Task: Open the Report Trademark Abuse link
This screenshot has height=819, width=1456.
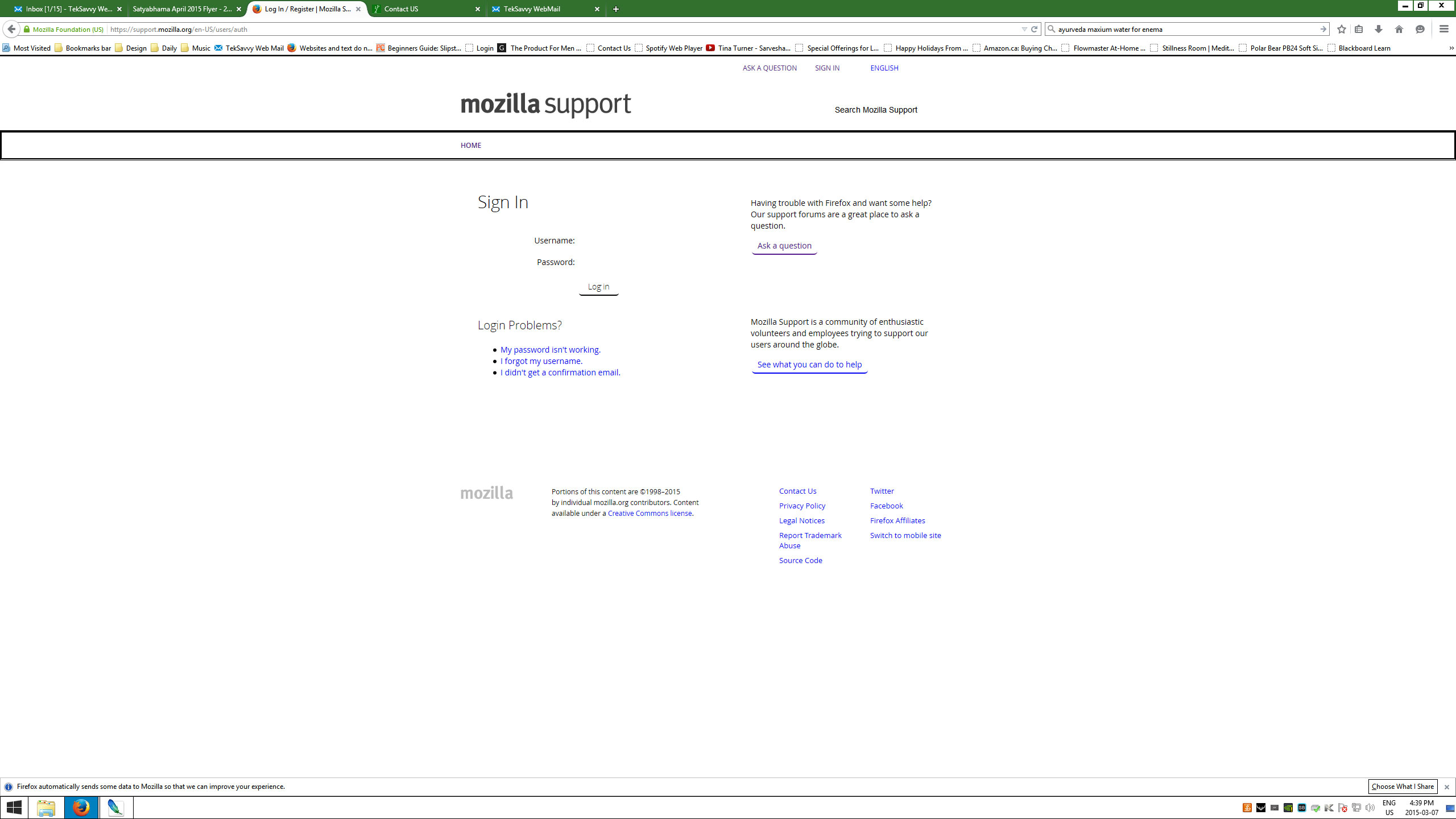Action: click(x=810, y=540)
